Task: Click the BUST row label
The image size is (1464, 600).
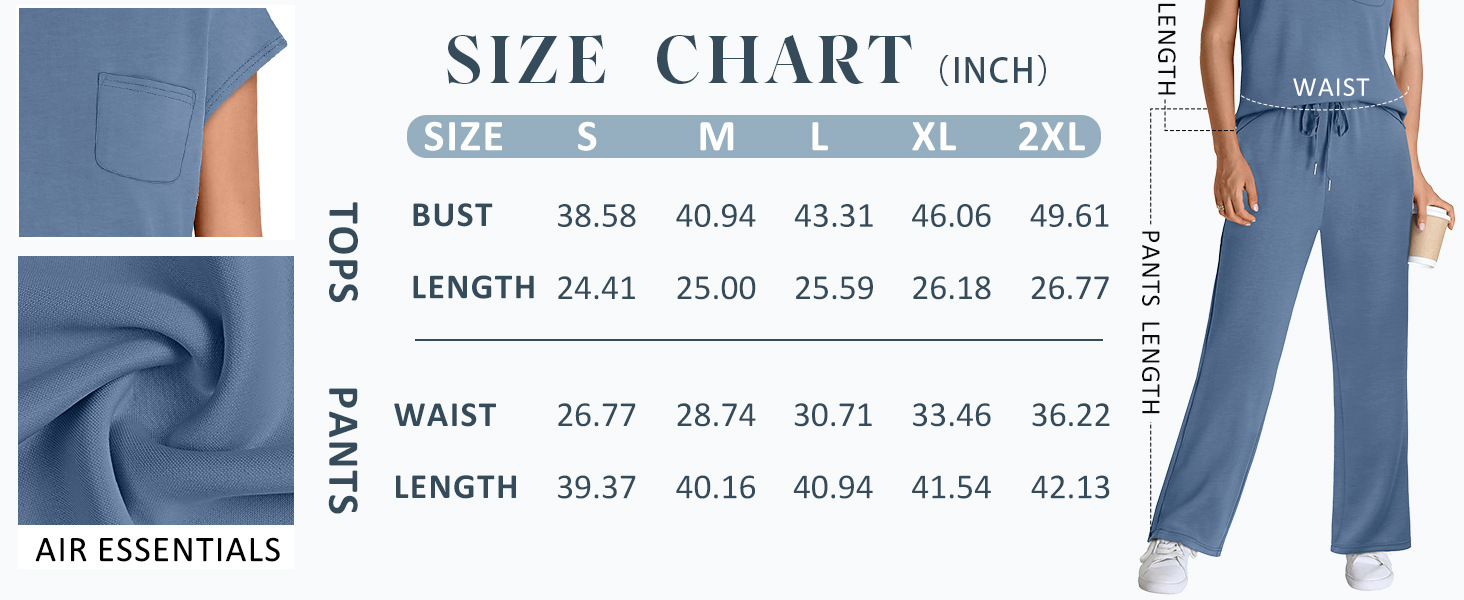Action: click(x=452, y=216)
